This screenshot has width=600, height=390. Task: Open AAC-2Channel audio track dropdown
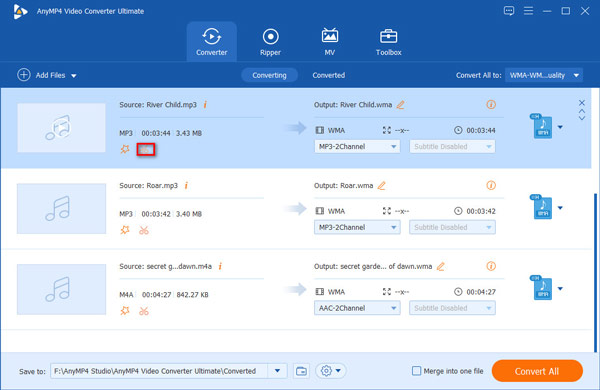pos(357,308)
